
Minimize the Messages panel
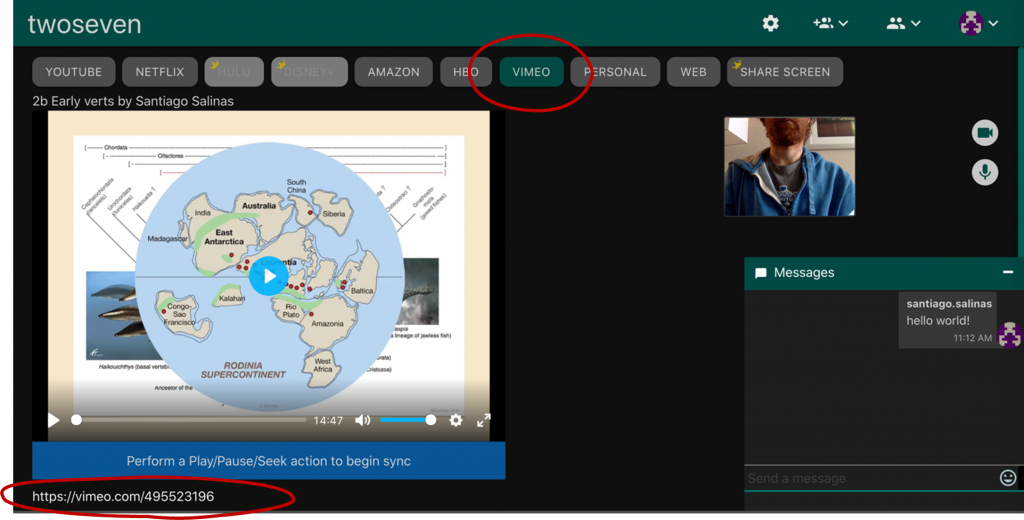tap(1008, 272)
